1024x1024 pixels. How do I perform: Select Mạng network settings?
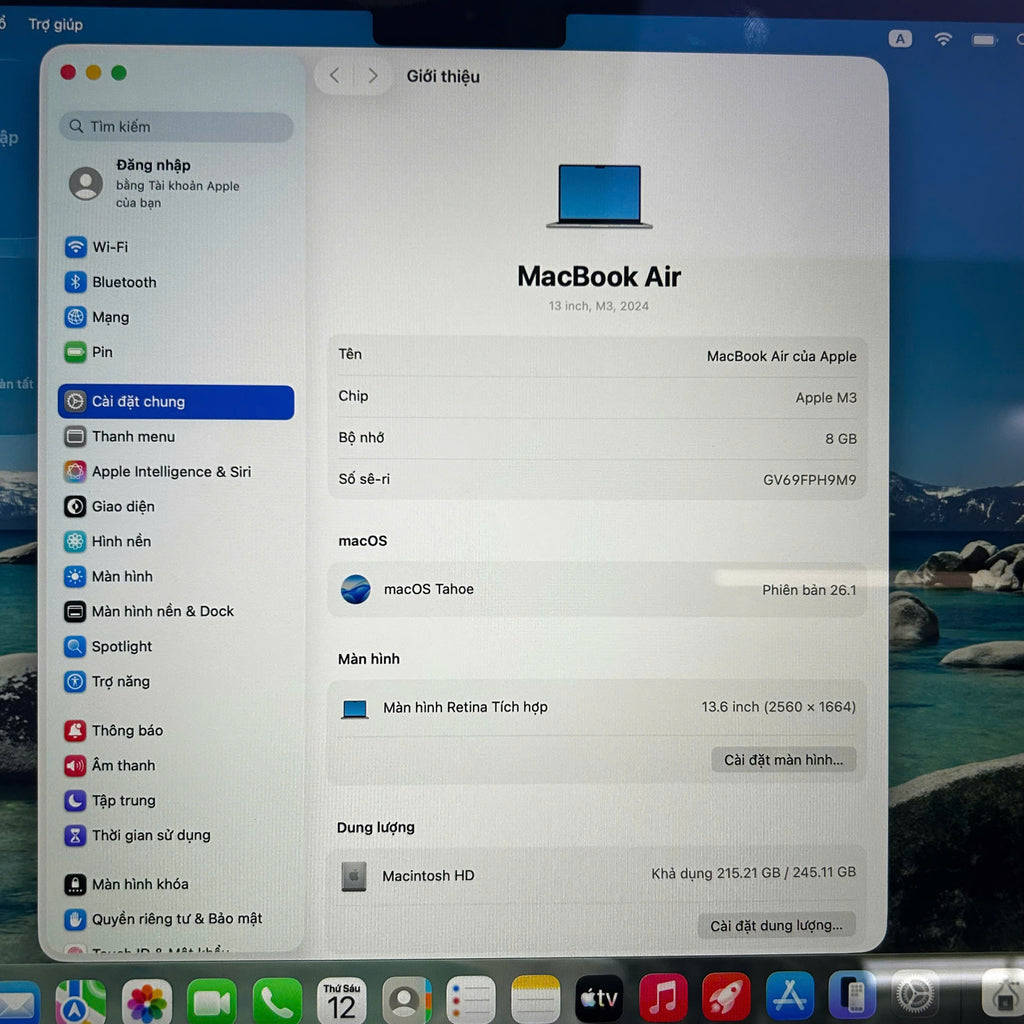point(110,317)
